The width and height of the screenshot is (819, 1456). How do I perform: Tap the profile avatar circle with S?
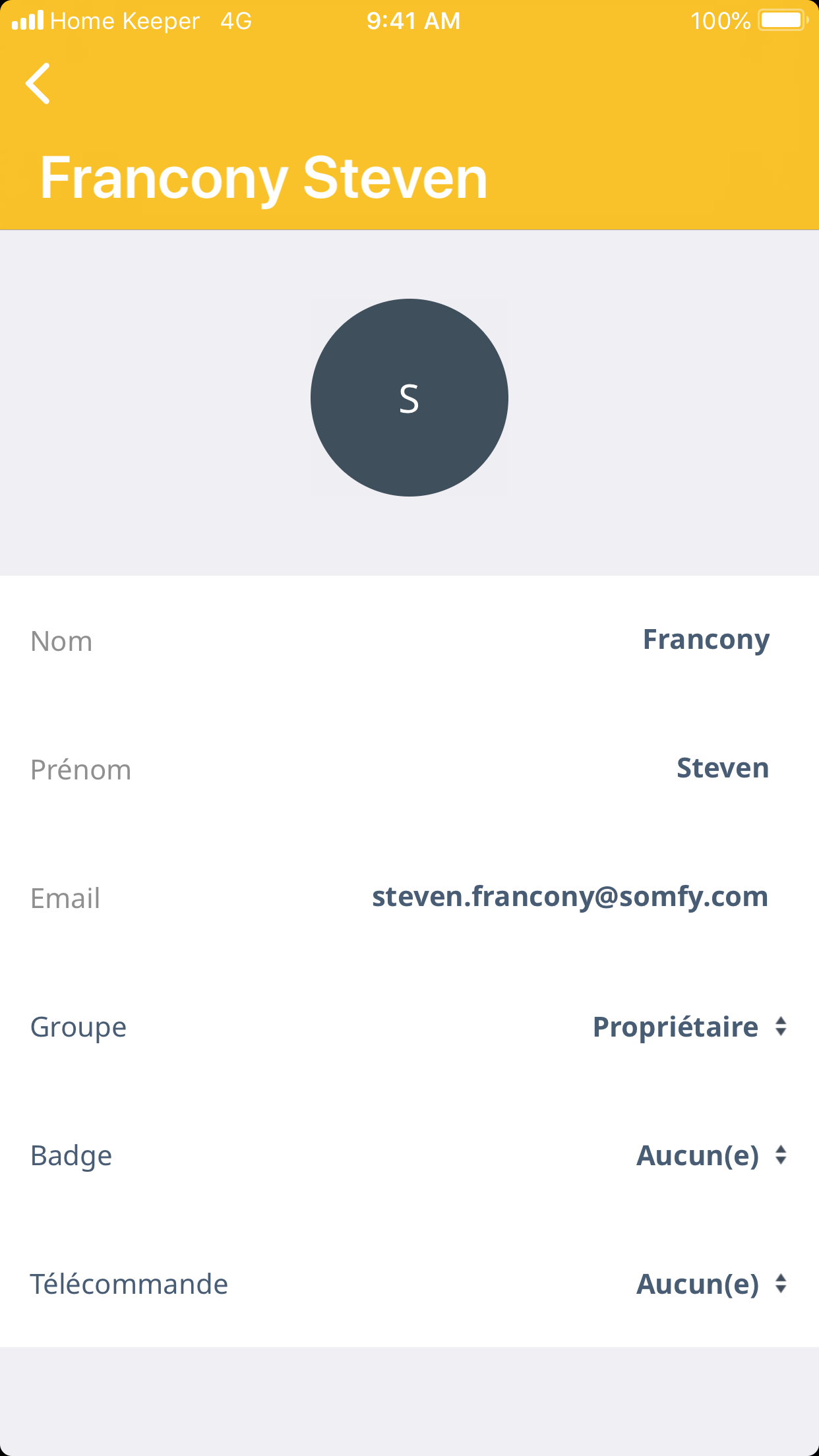409,398
